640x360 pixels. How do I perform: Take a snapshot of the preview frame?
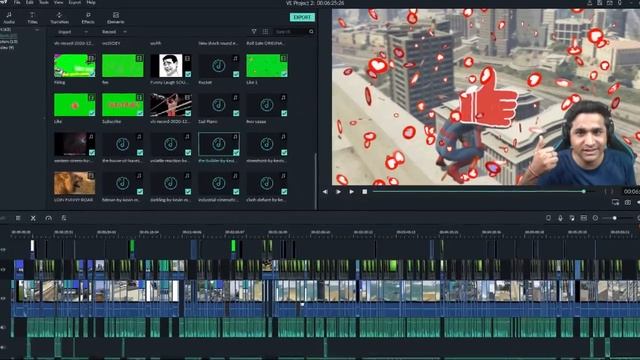628,202
